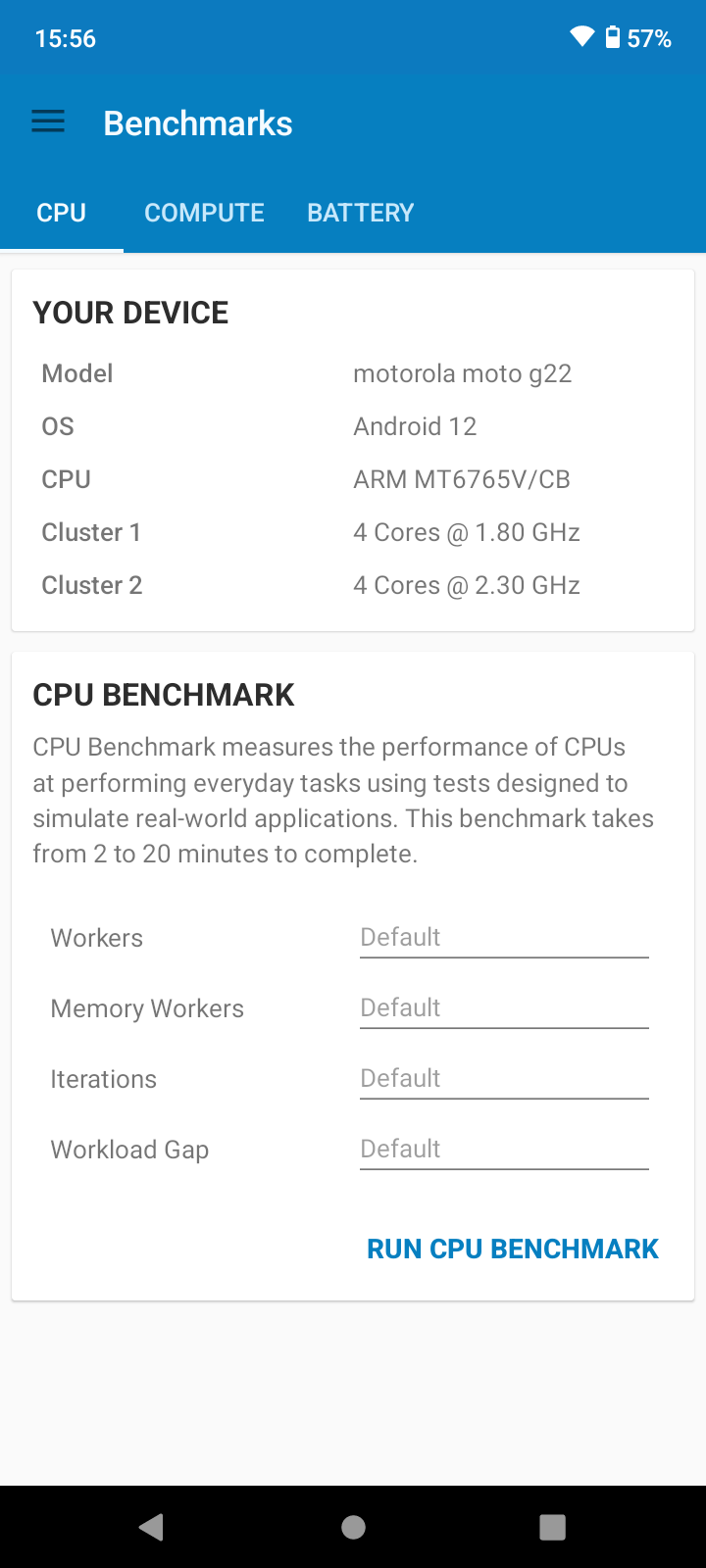Tap the CPU BENCHMARK heading
Image resolution: width=706 pixels, height=1568 pixels.
164,695
